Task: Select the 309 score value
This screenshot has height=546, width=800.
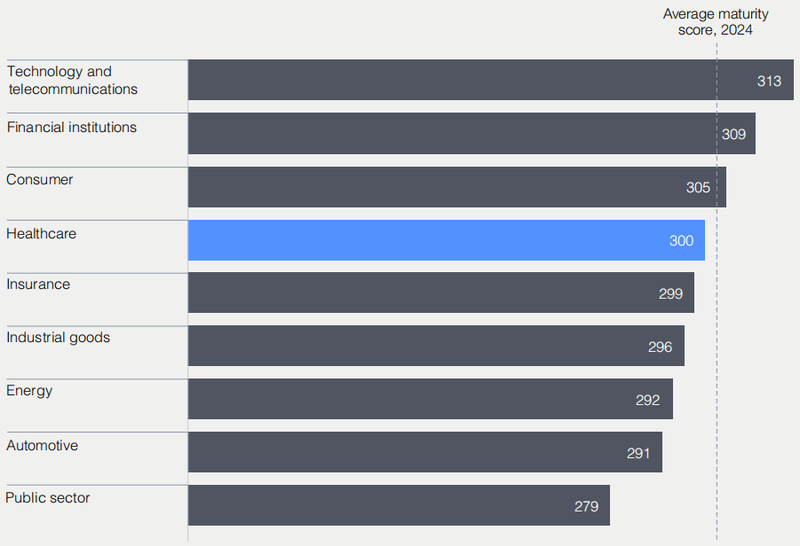Action: click(x=734, y=134)
